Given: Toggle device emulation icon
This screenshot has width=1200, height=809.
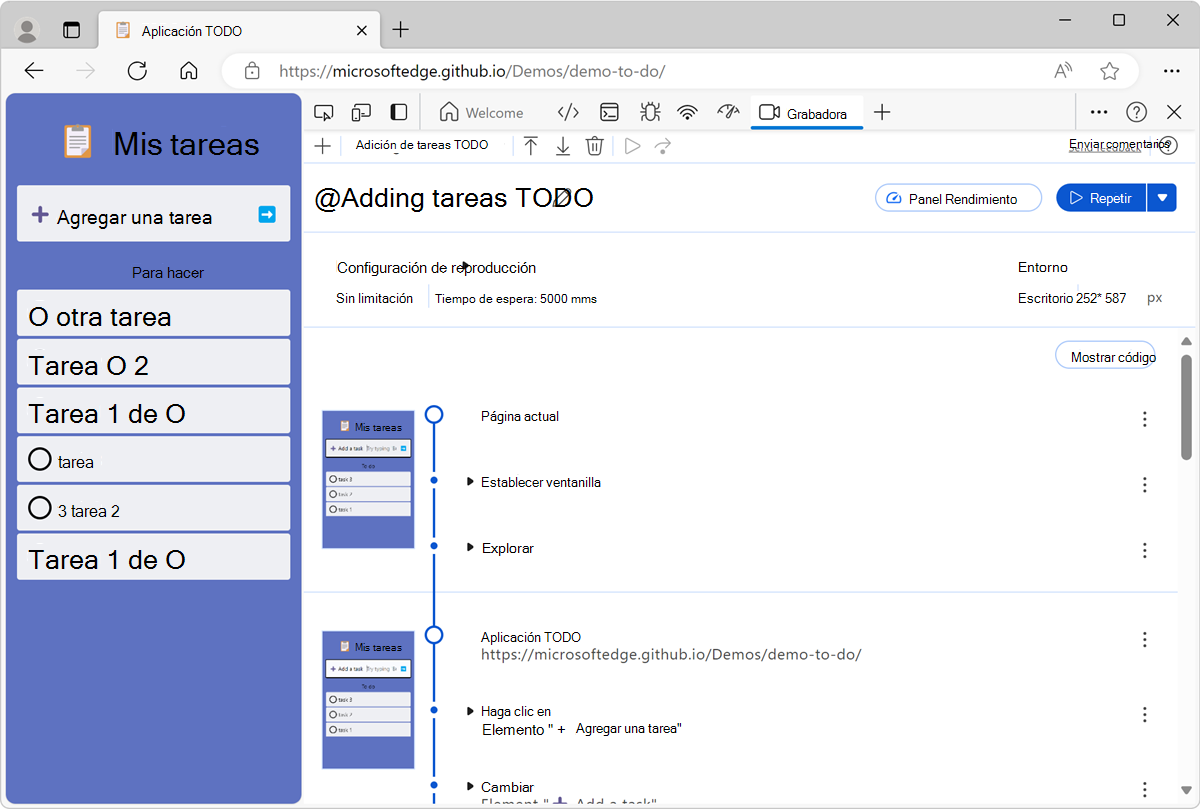Looking at the screenshot, I should [361, 112].
